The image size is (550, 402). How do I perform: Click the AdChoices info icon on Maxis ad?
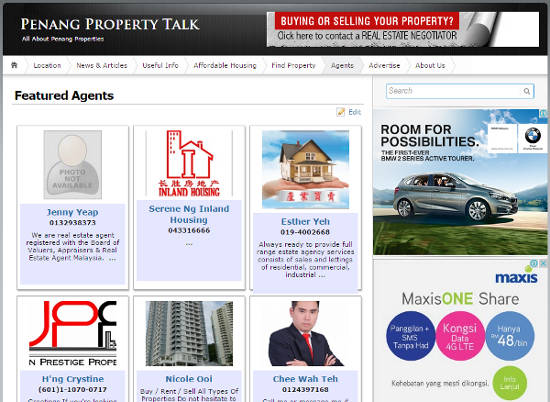pos(534,263)
